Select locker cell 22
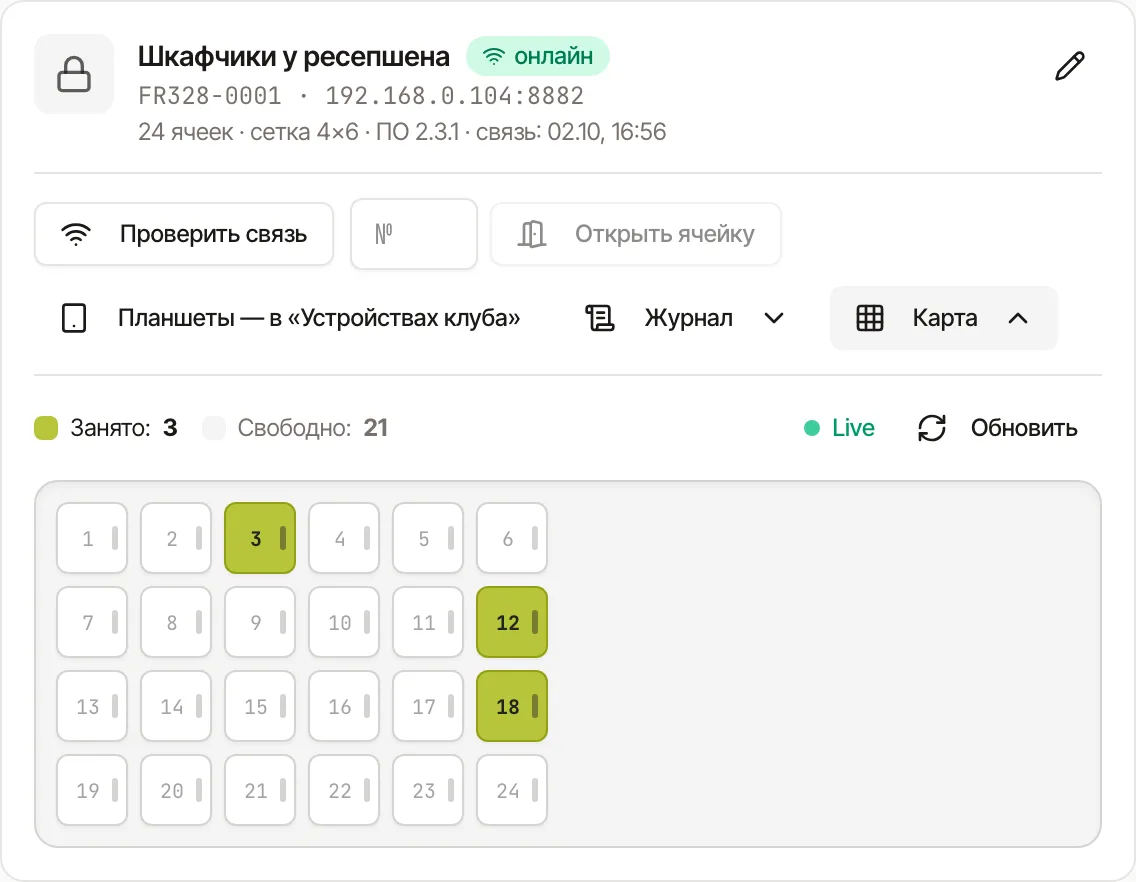The width and height of the screenshot is (1136, 882). coord(344,791)
